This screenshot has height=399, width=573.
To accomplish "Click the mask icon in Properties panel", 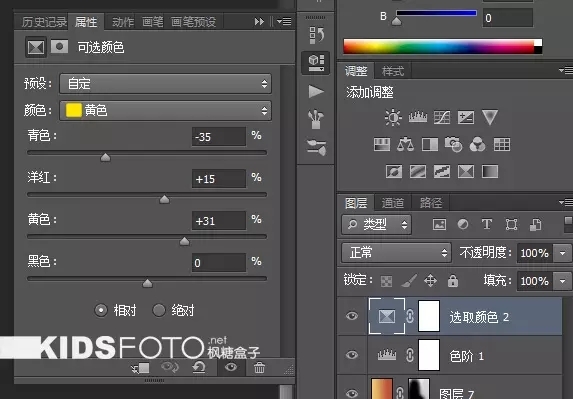I will click(59, 47).
